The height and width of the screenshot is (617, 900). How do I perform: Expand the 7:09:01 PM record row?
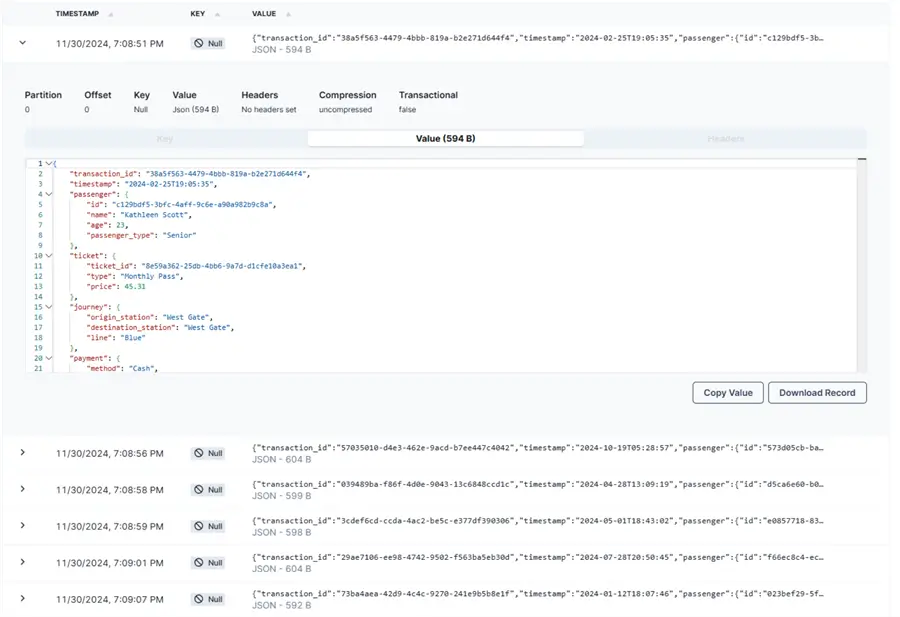coord(22,562)
